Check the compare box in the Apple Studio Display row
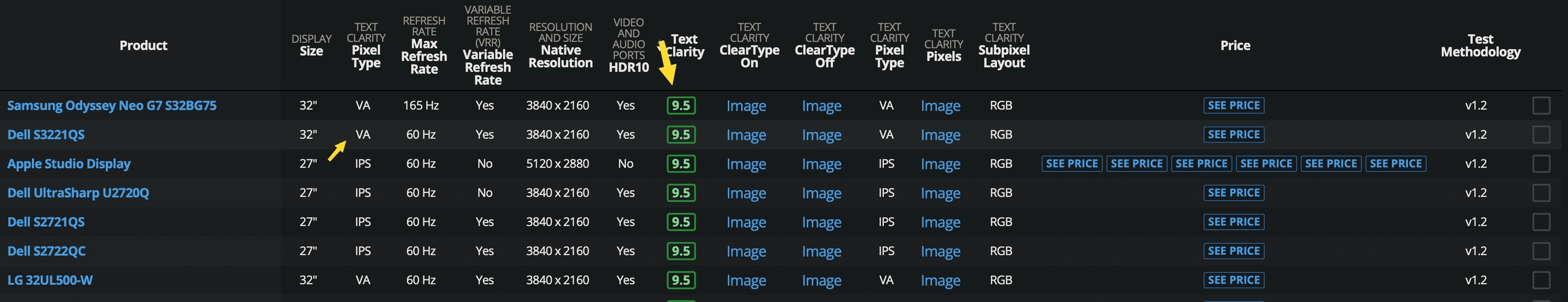1568x302 pixels. coord(1541,164)
